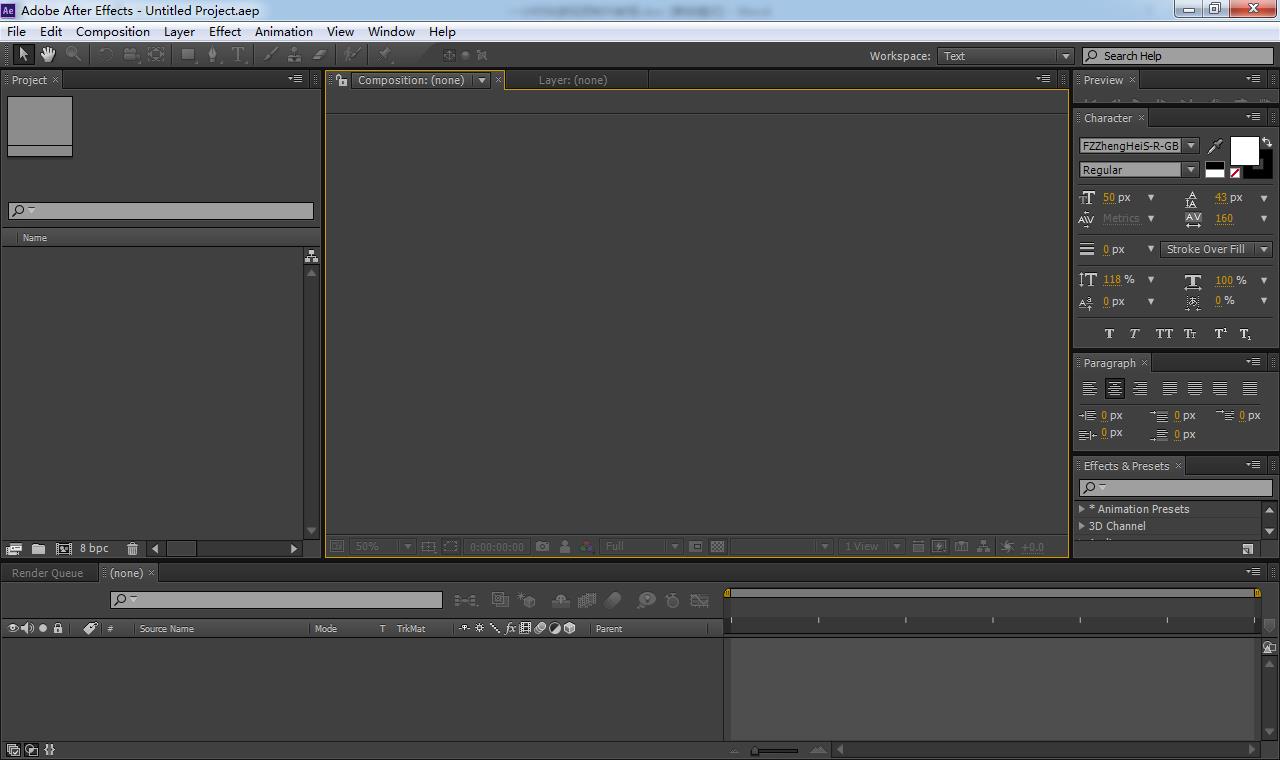Switch to the Render Queue tab
The width and height of the screenshot is (1280, 760).
[x=47, y=573]
